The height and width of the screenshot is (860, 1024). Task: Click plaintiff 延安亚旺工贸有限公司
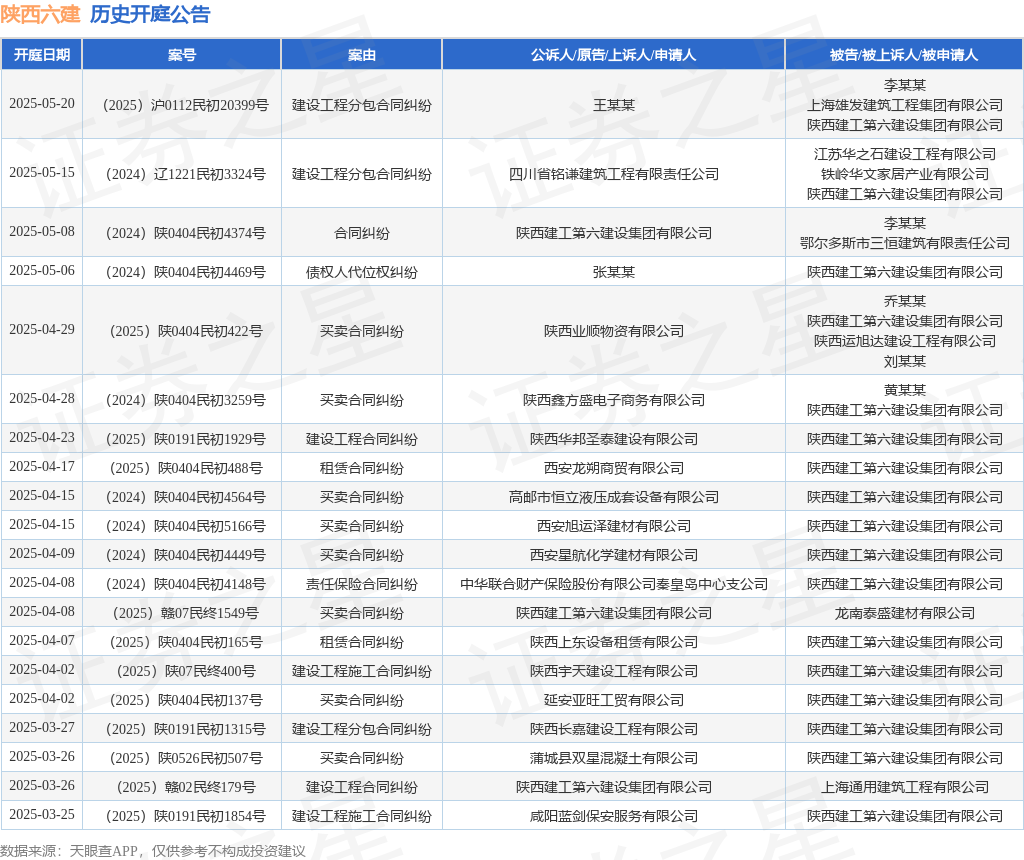coord(614,700)
